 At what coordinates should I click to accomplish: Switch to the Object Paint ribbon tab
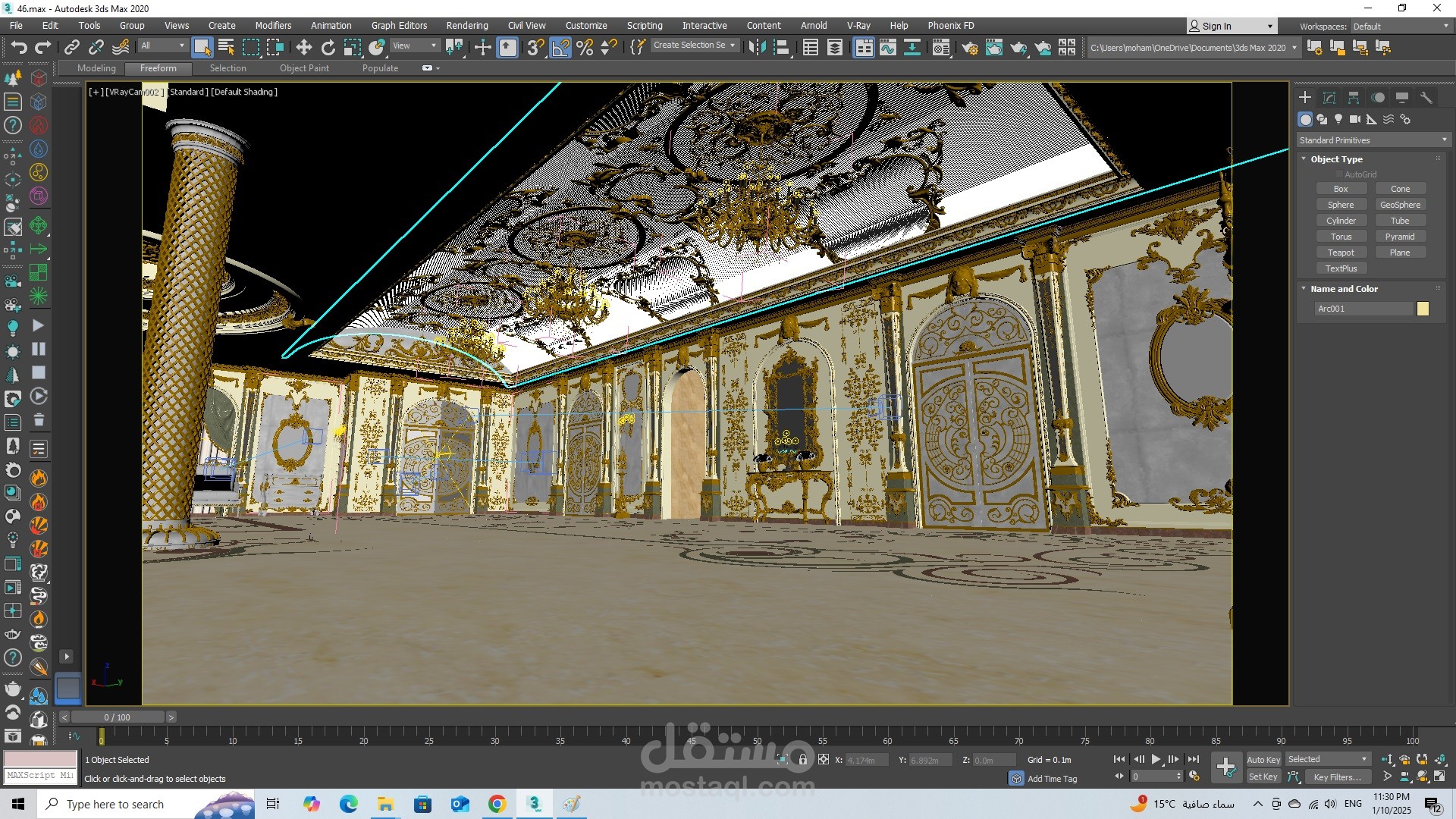pos(304,68)
